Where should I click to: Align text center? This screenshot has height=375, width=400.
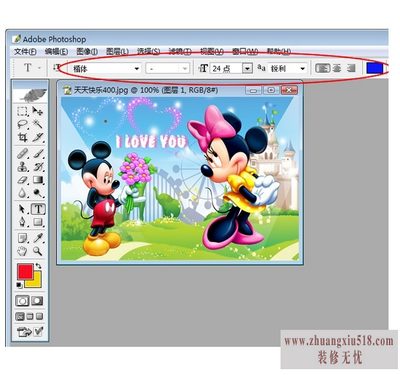coord(337,68)
